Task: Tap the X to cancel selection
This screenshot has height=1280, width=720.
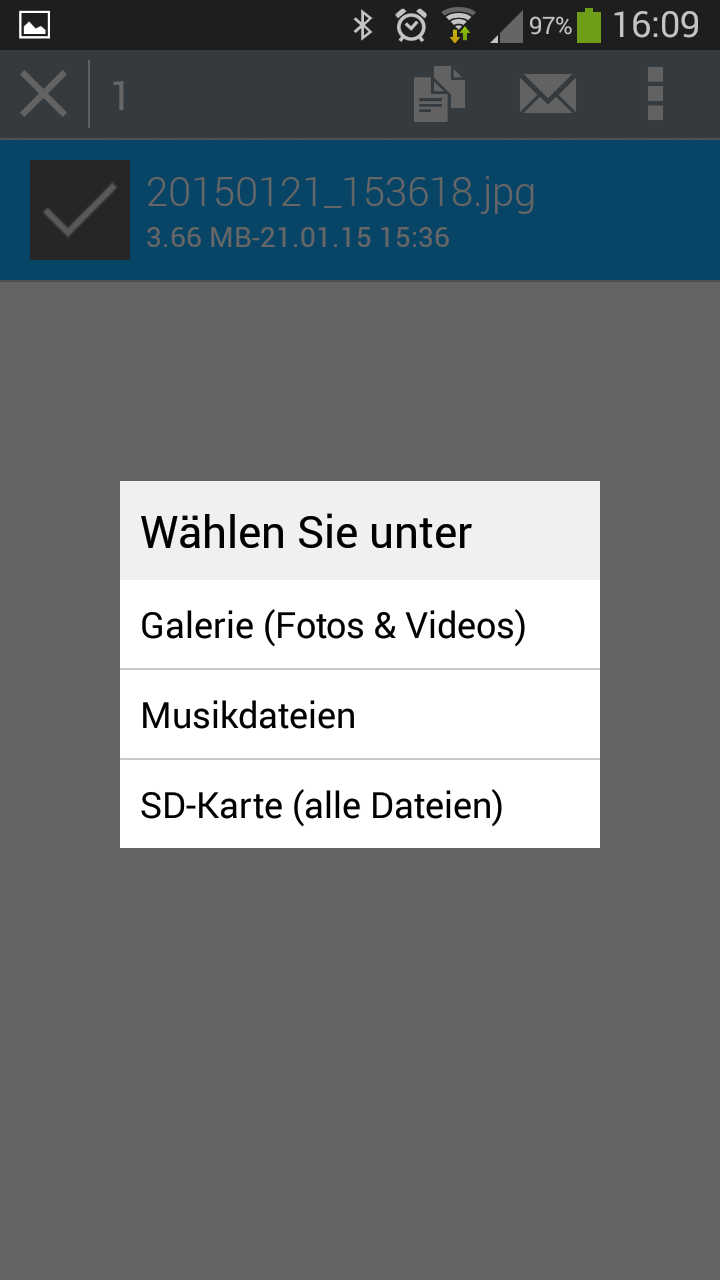Action: [44, 96]
